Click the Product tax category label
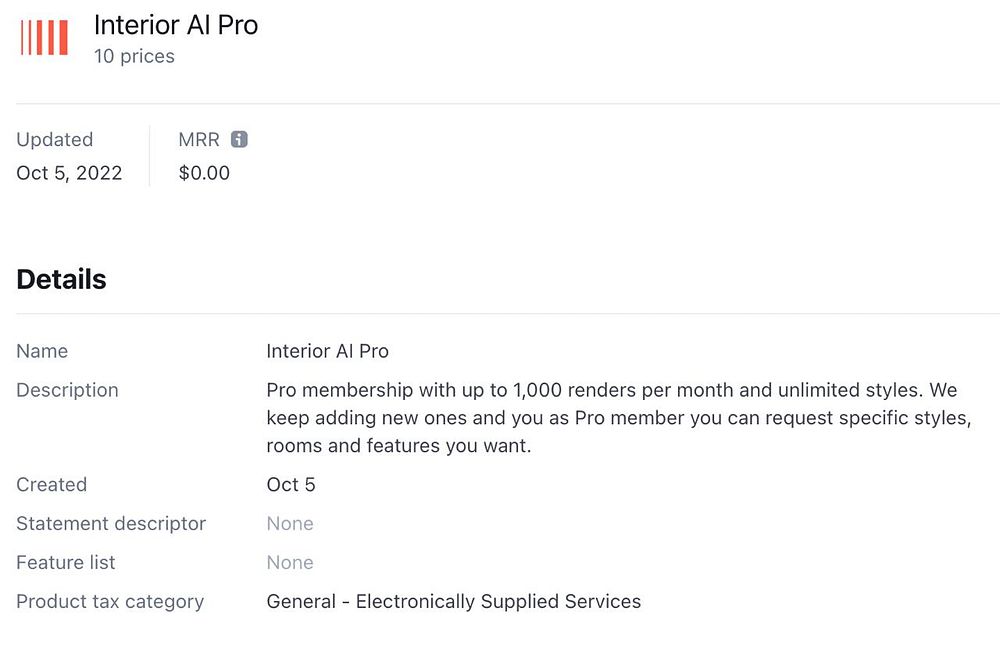The width and height of the screenshot is (1000, 654). click(110, 602)
